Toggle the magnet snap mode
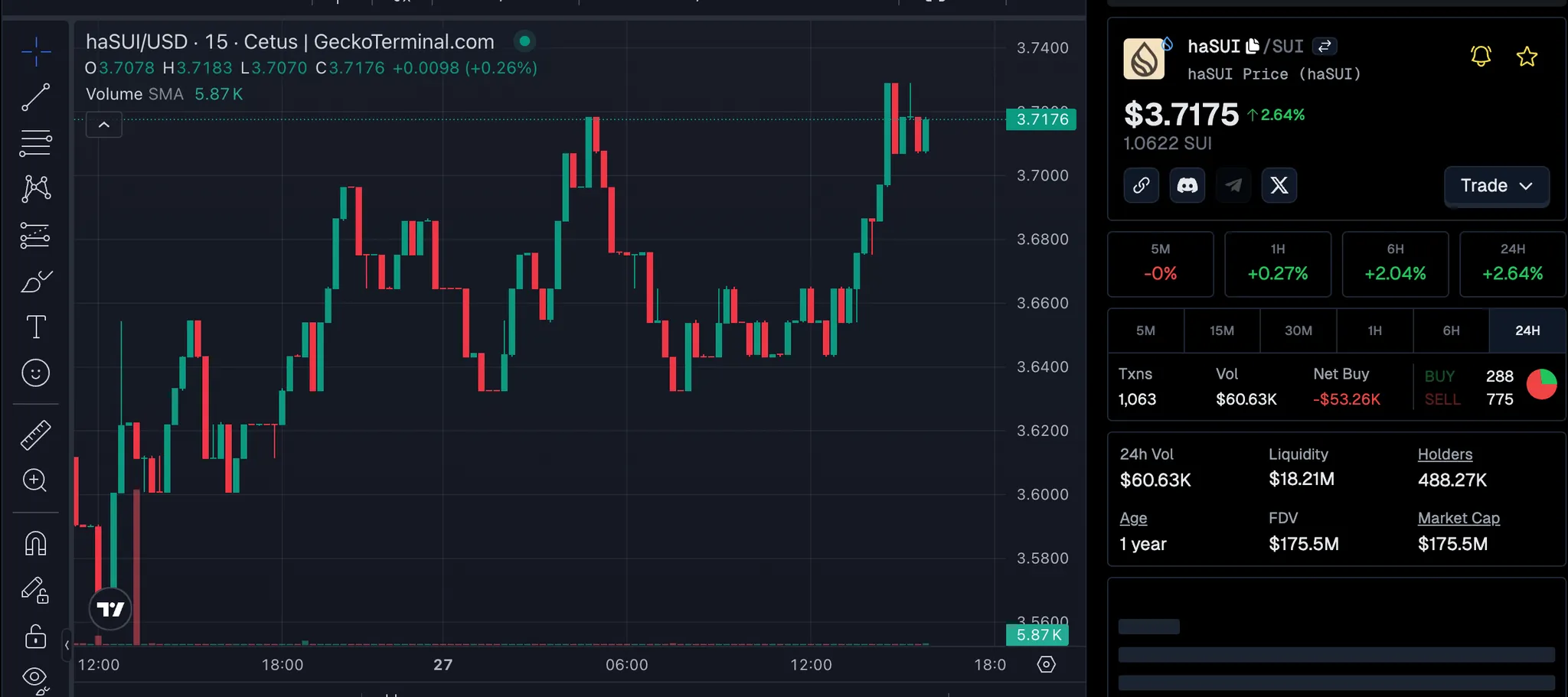The image size is (1568, 697). click(35, 543)
